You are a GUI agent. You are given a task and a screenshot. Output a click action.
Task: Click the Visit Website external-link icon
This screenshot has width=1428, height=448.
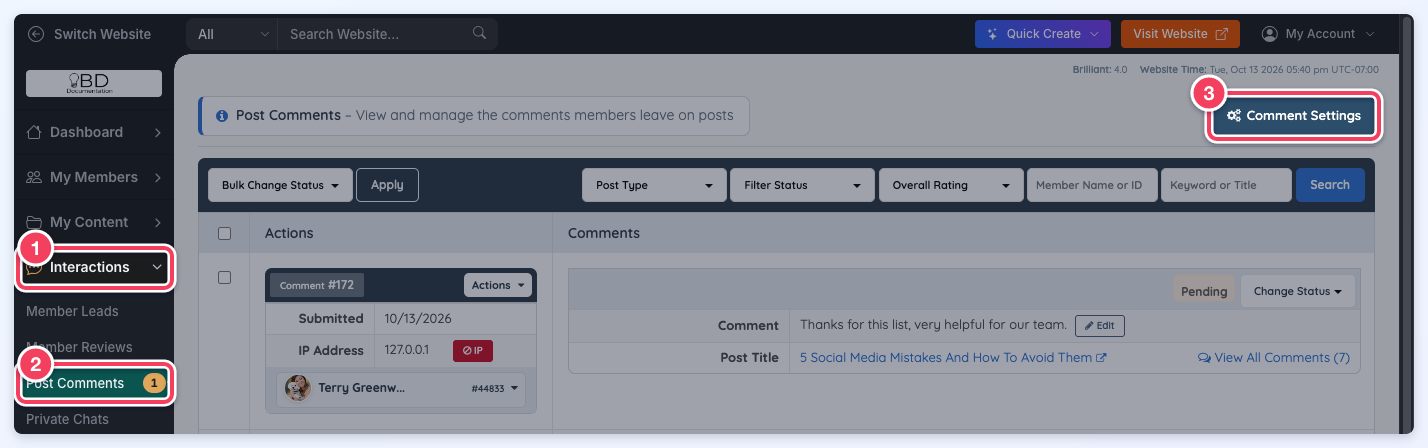coord(1221,34)
